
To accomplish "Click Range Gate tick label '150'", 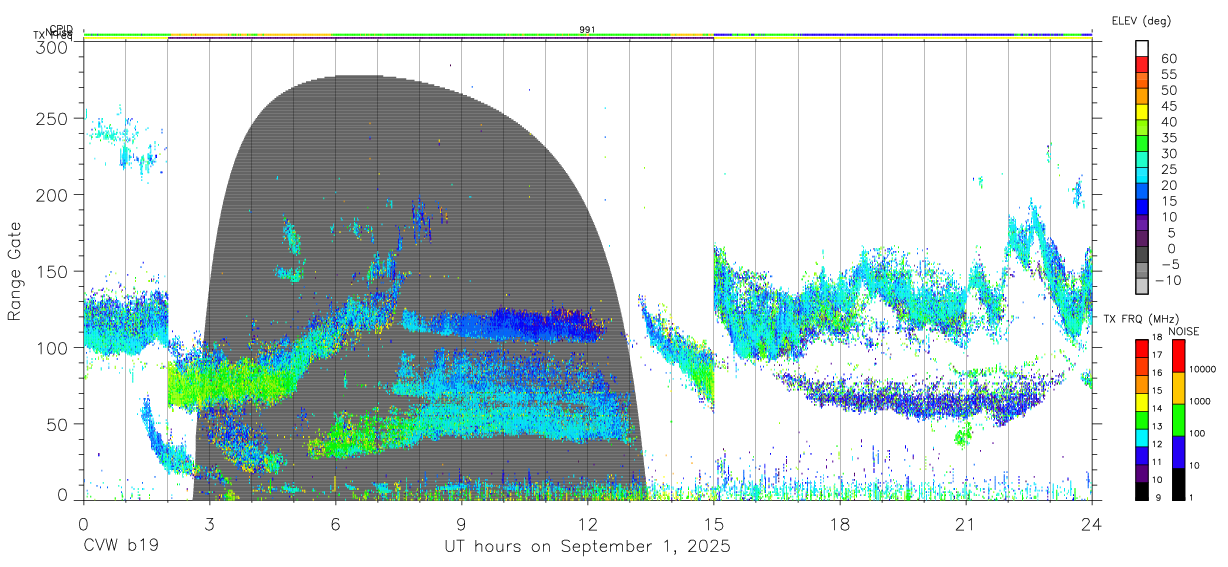I will point(52,271).
